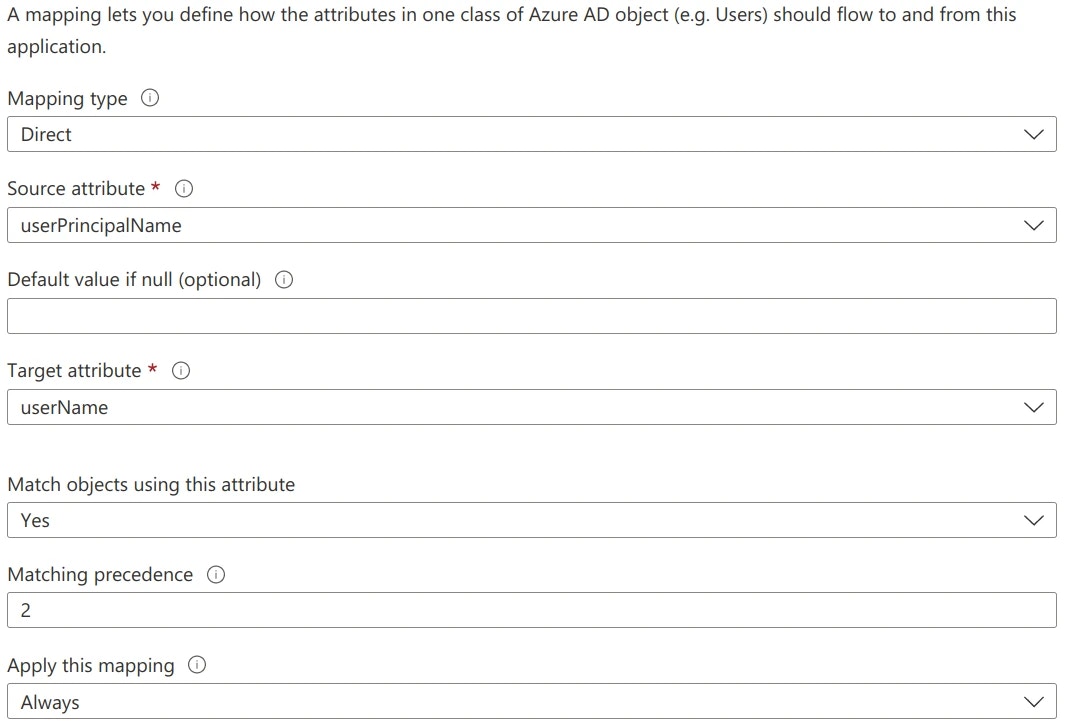The image size is (1080, 721).
Task: Click the info icon beside Target attribute
Action: pyautogui.click(x=181, y=371)
